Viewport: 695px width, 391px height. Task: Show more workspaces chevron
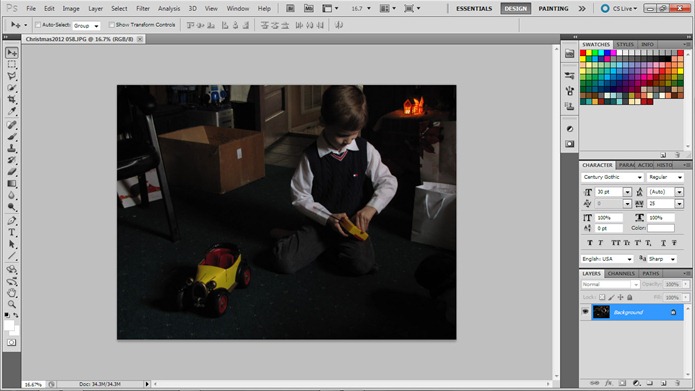pos(582,8)
